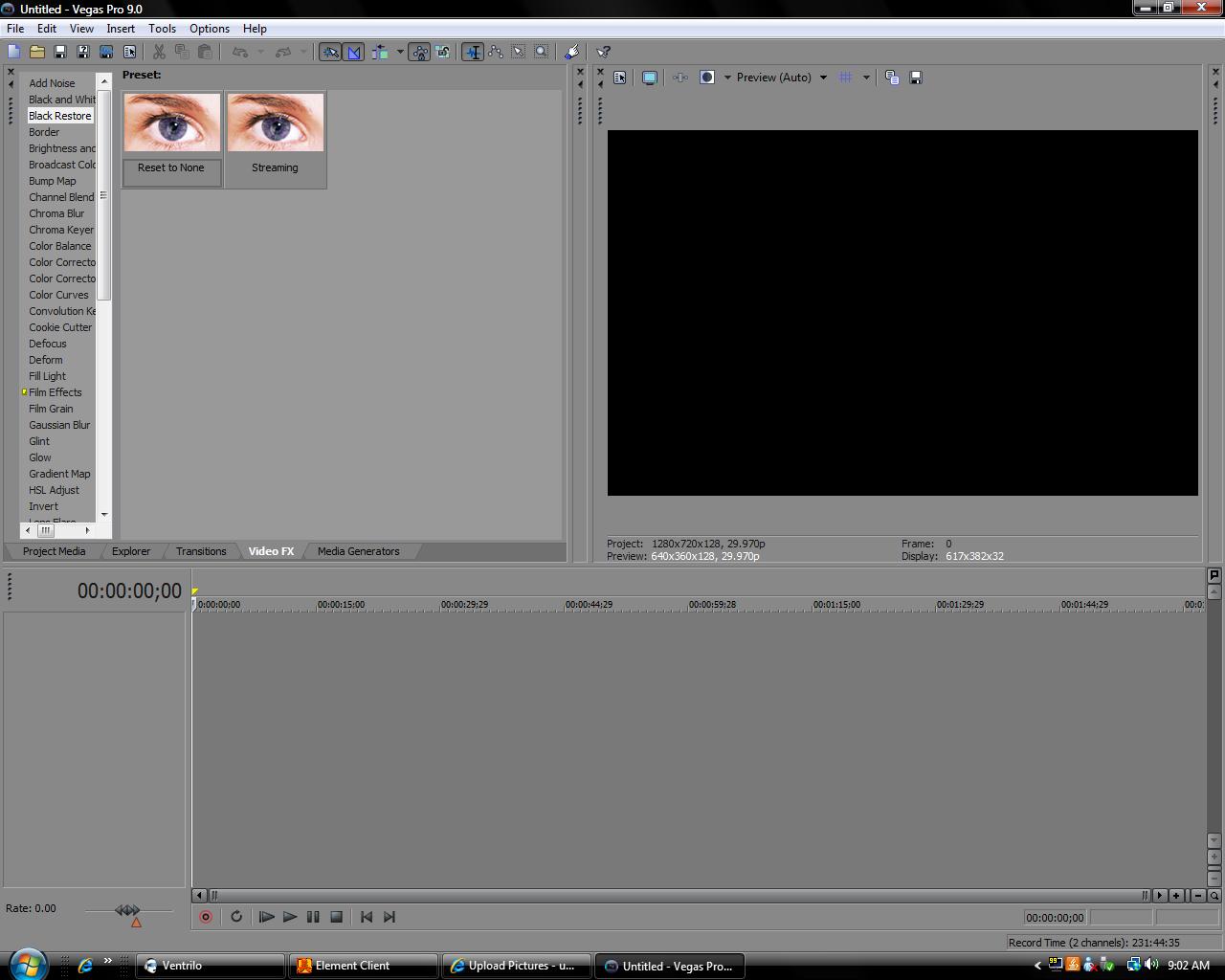Click the Play button in transport
Viewport: 1225px width, 980px height.
click(x=290, y=917)
